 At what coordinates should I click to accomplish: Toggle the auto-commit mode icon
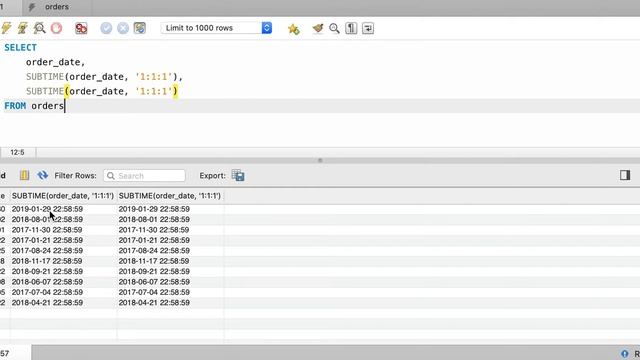click(x=140, y=28)
